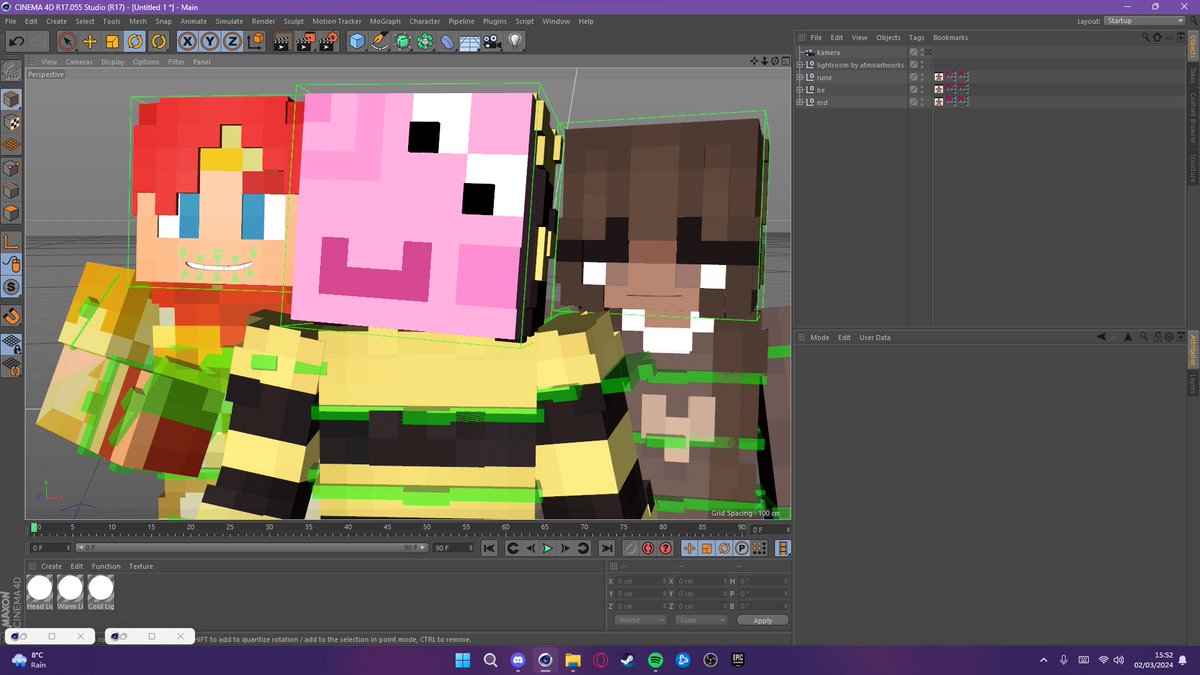Click Render View clapperboard icon
Image resolution: width=1200 pixels, height=675 pixels.
(282, 41)
